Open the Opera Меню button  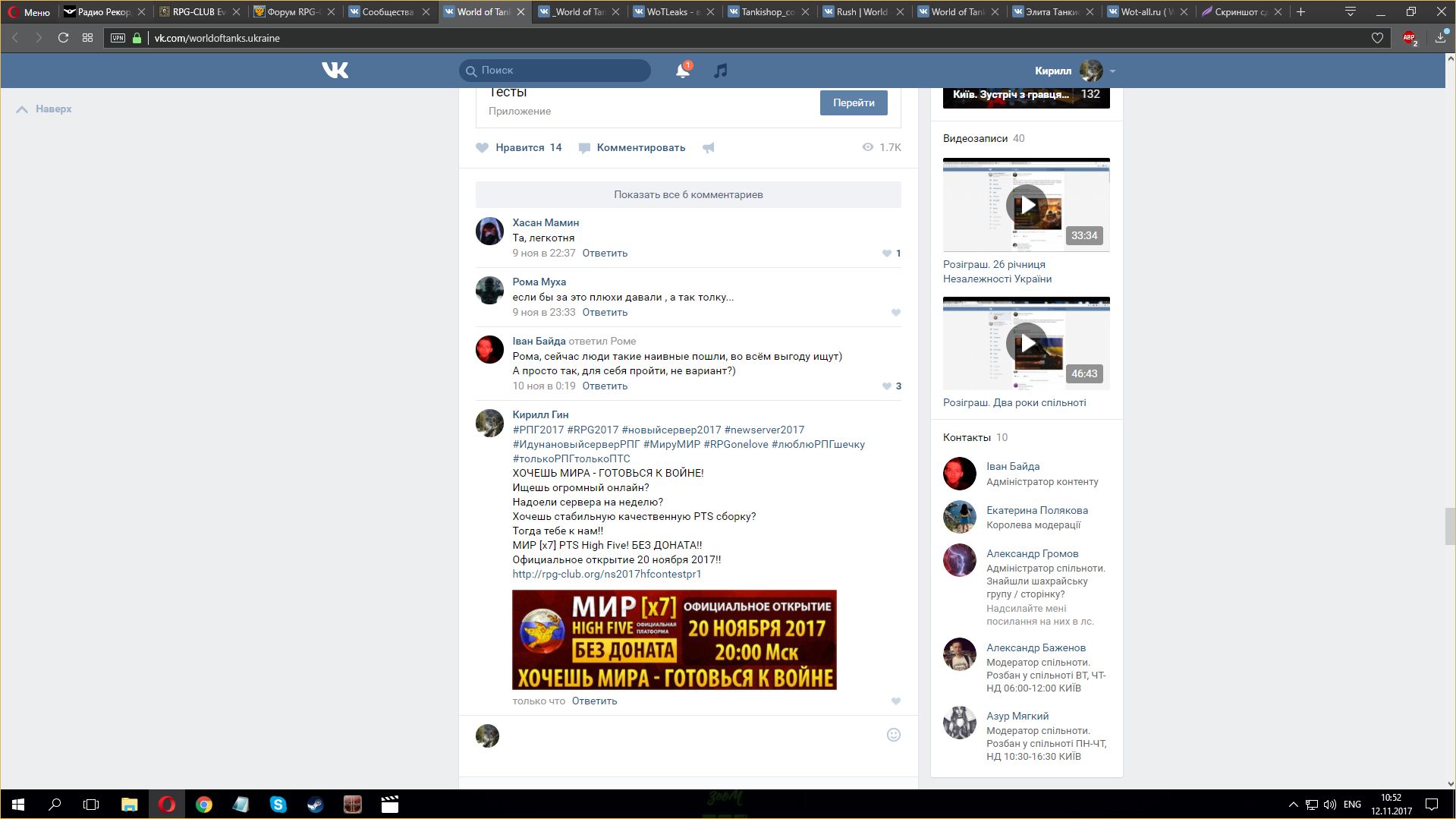29,11
